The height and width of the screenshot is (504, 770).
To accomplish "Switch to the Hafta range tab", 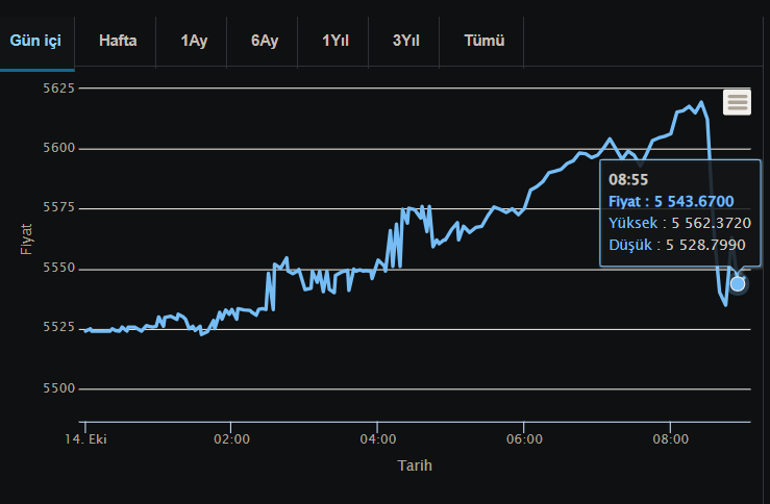I will [x=117, y=41].
